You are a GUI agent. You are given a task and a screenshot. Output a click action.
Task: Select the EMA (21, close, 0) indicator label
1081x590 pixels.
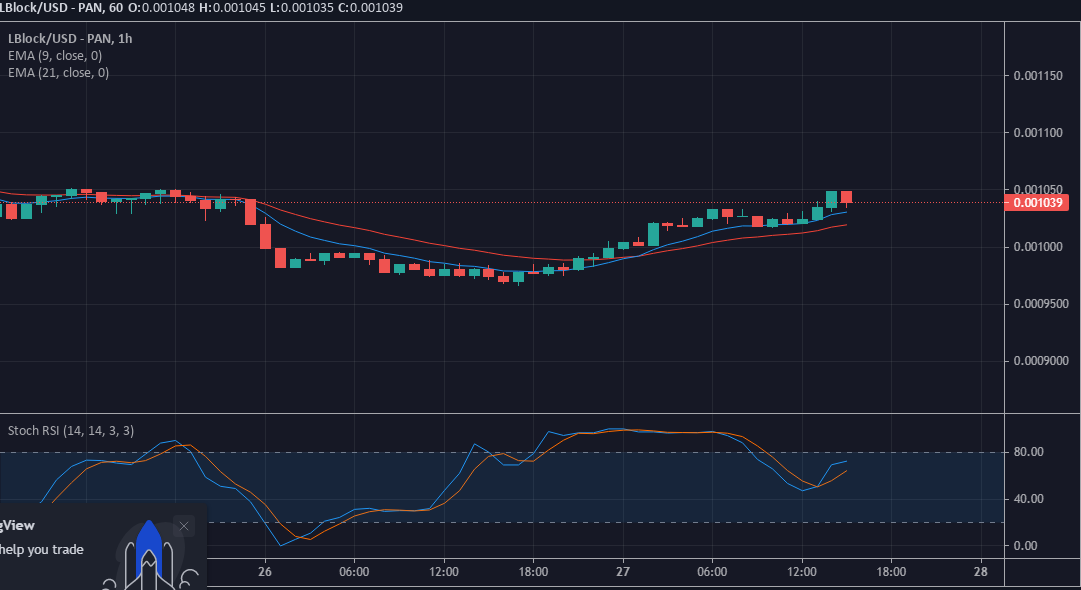[x=58, y=73]
